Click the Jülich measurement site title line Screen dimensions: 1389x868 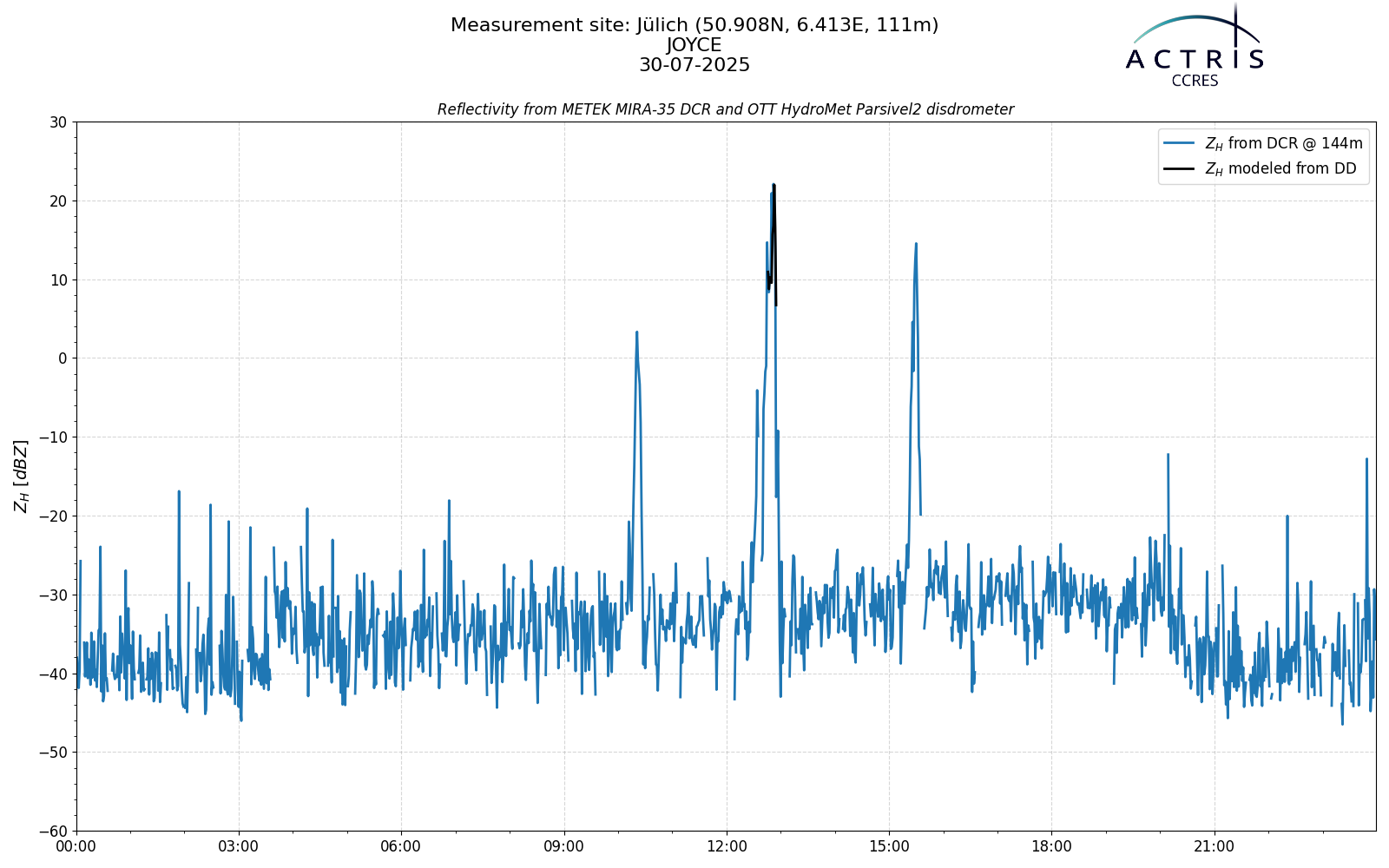(x=694, y=25)
